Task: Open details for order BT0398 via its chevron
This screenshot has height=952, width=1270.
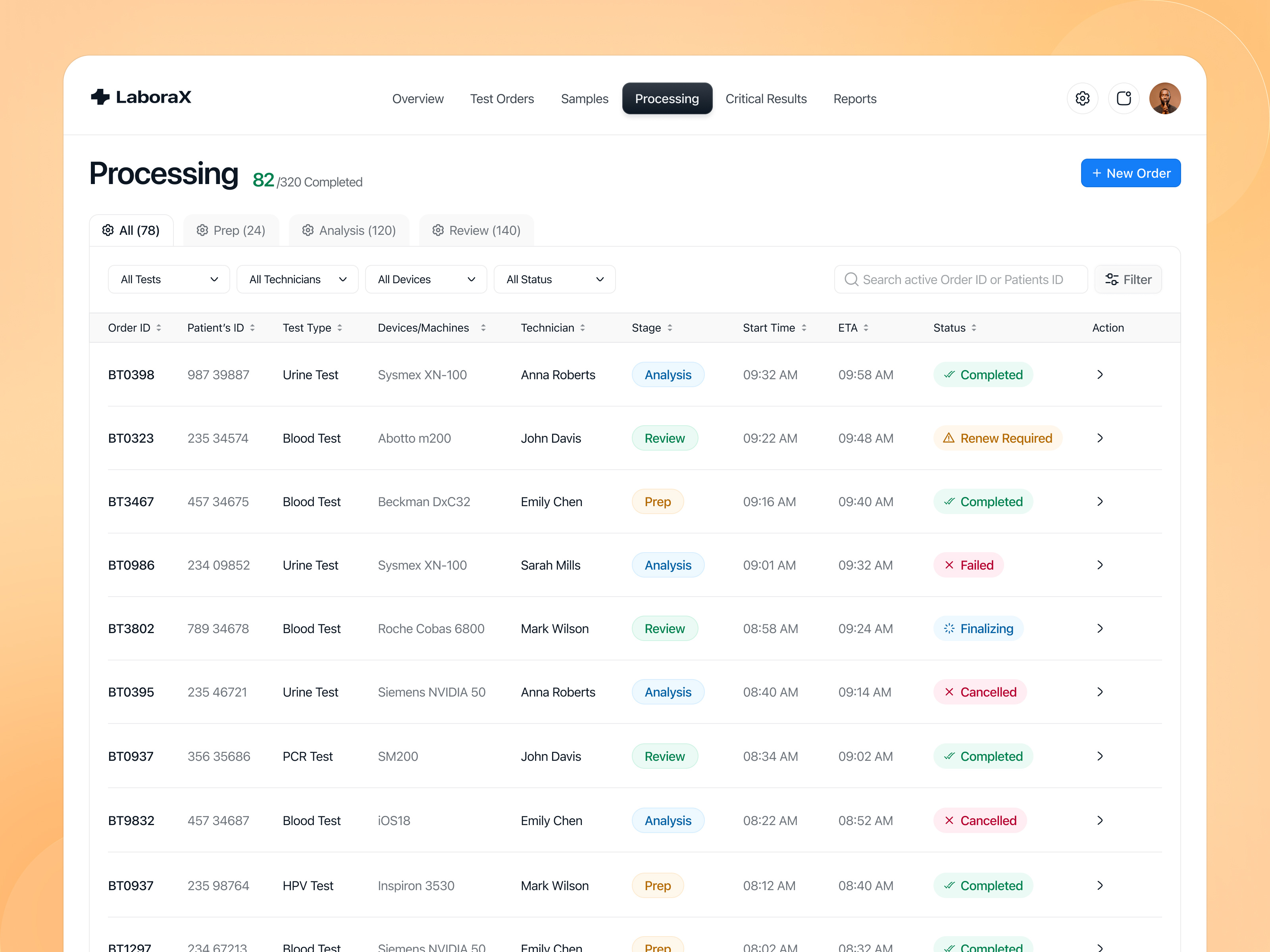Action: click(x=1100, y=375)
